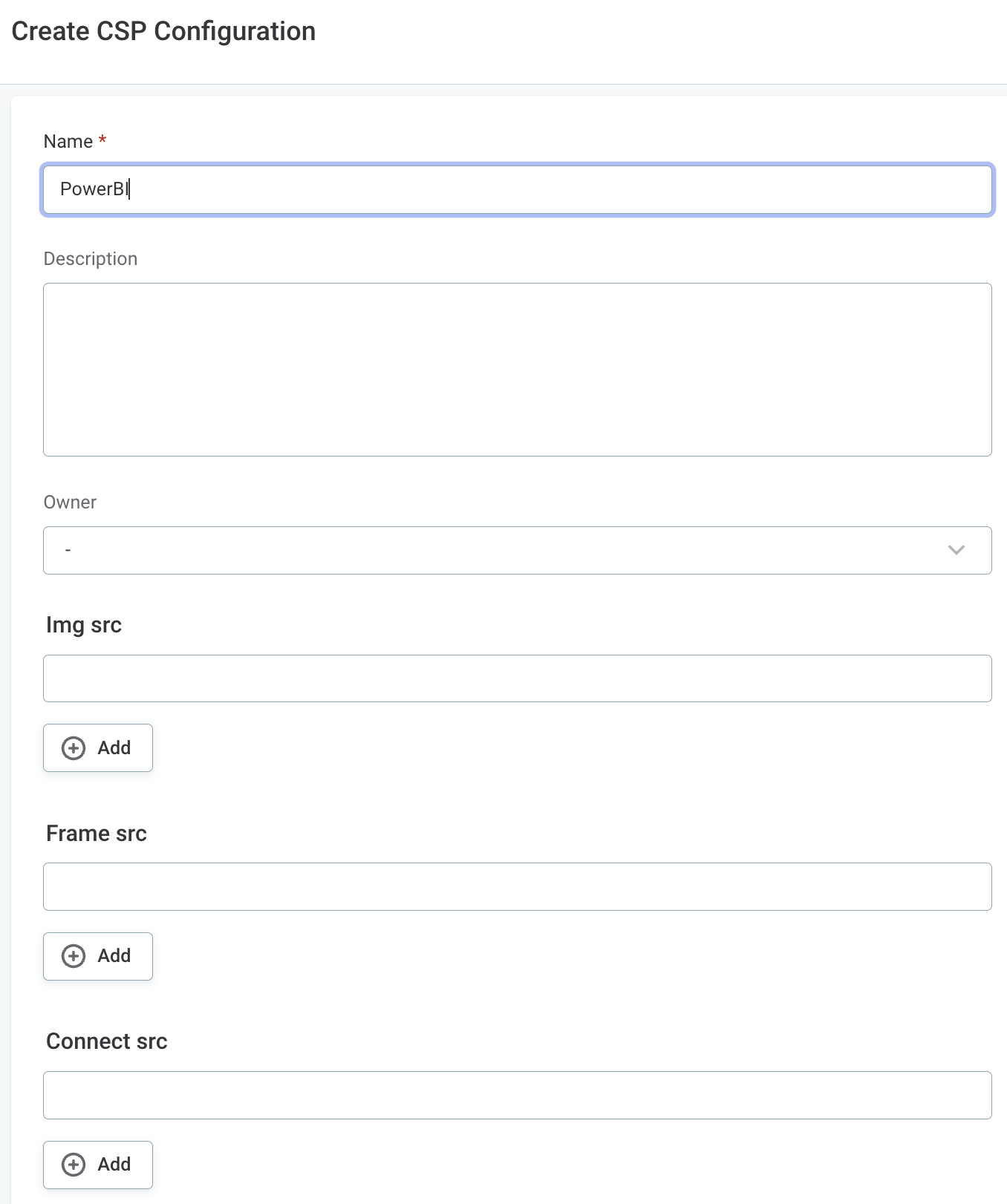Click the Img src section heading
The width and height of the screenshot is (1007, 1204).
pos(84,625)
